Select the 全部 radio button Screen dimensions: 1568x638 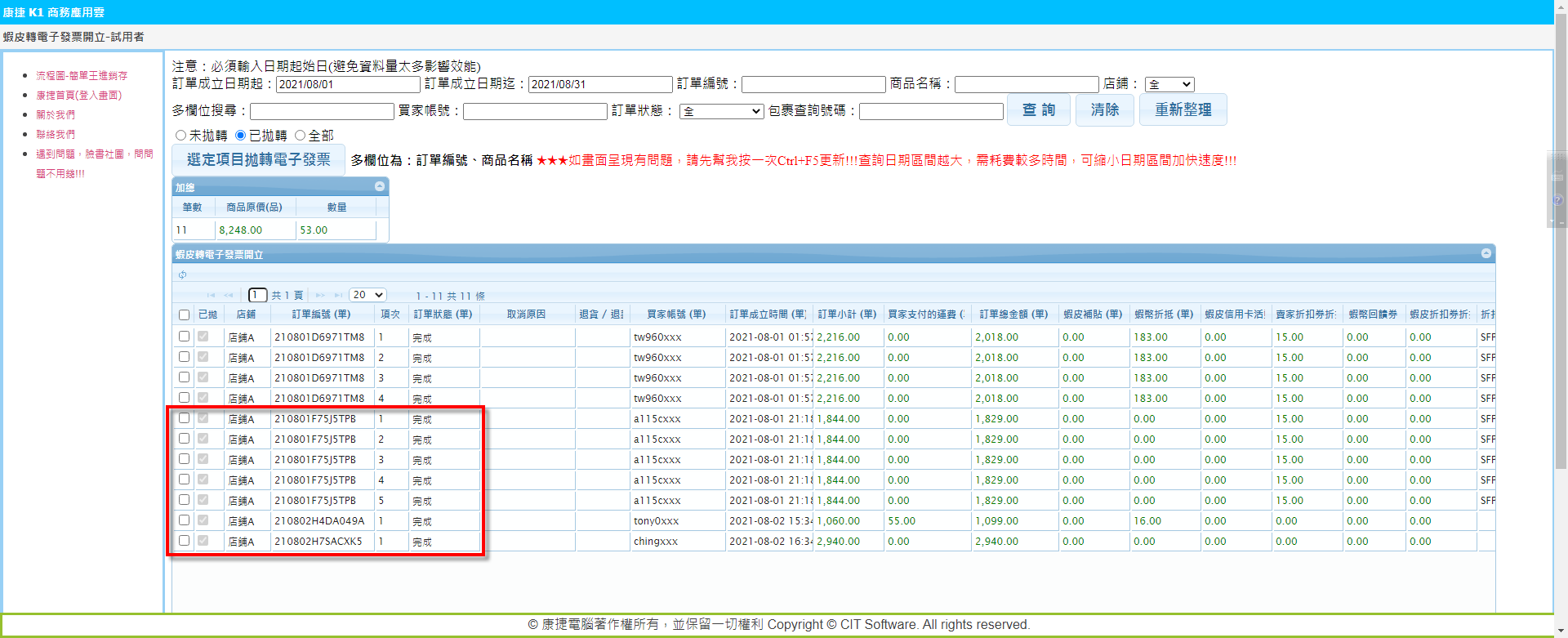301,136
